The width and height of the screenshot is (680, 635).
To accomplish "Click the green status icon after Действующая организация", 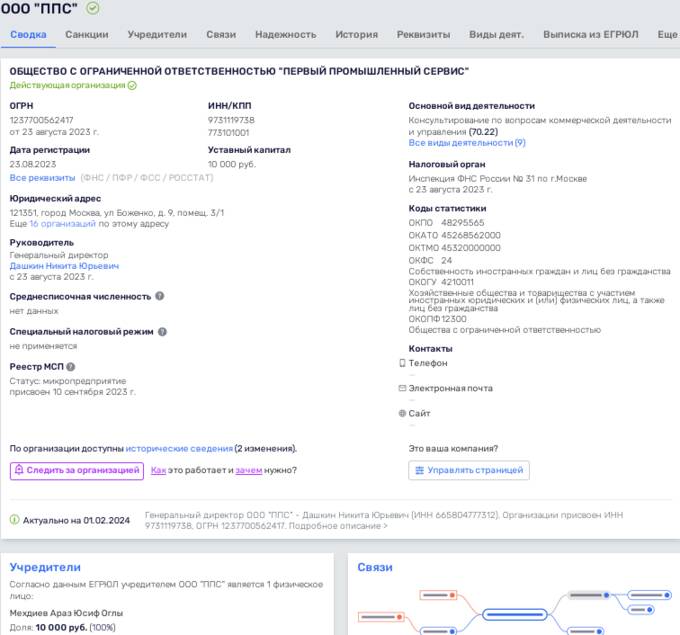I will [132, 86].
